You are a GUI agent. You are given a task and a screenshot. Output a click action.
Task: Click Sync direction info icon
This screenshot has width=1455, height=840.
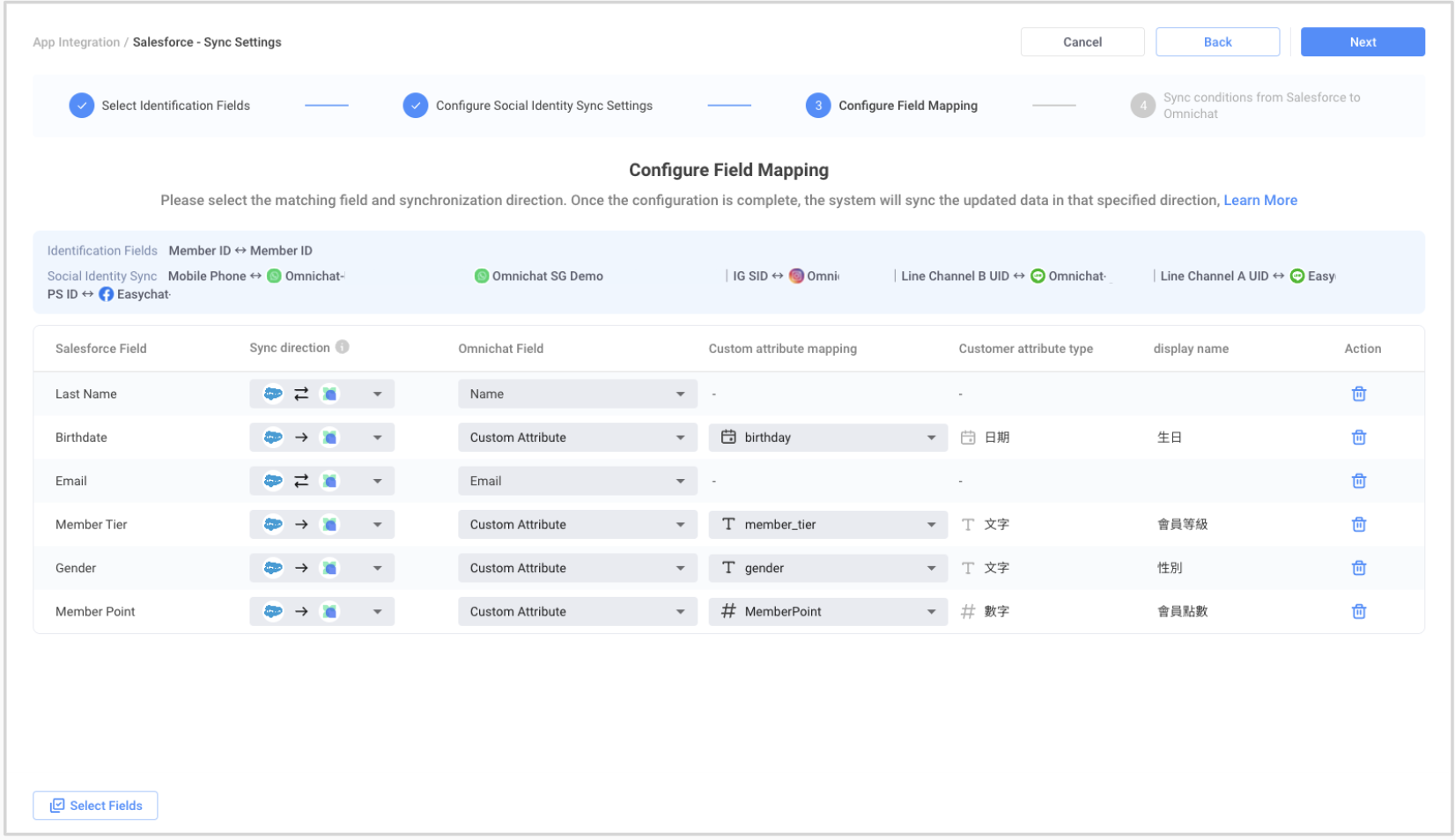(343, 347)
